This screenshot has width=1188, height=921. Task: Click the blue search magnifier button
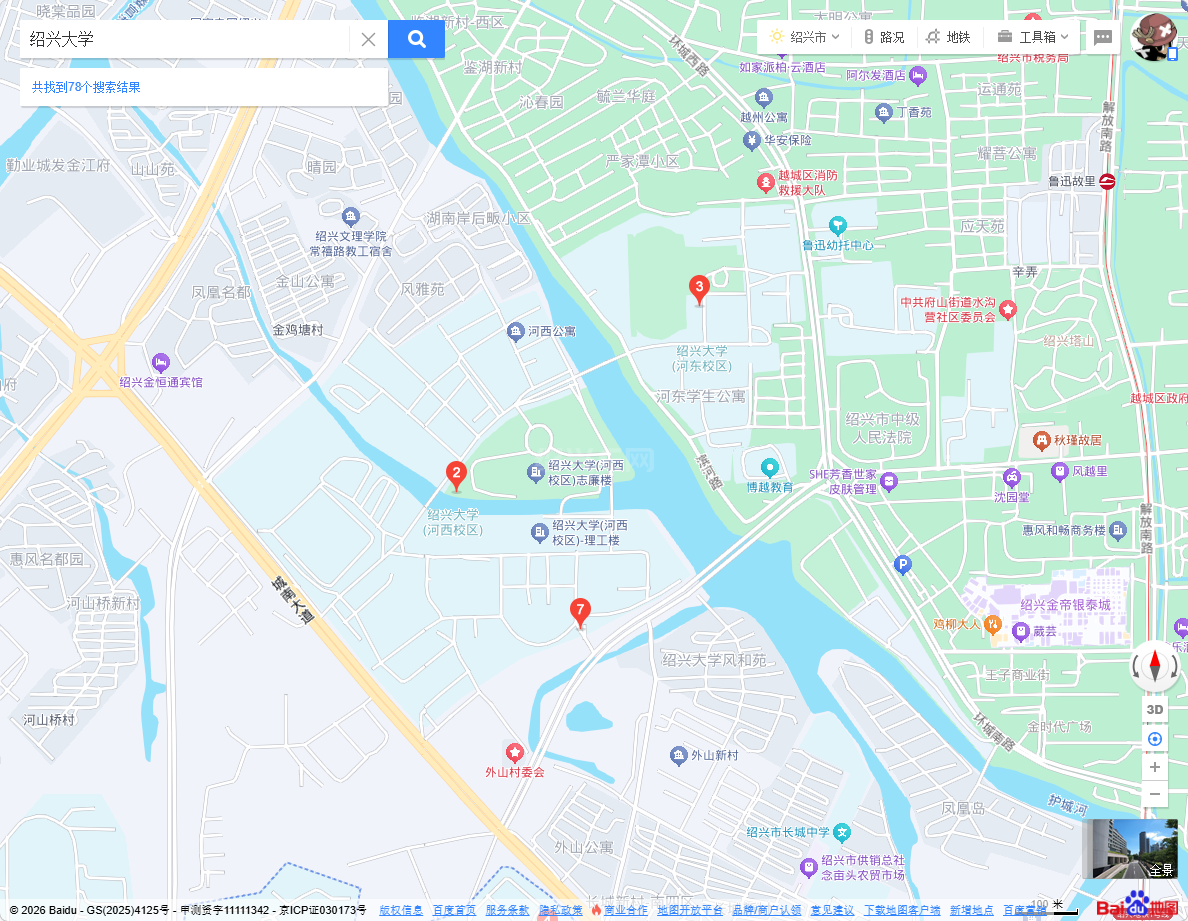coord(416,39)
